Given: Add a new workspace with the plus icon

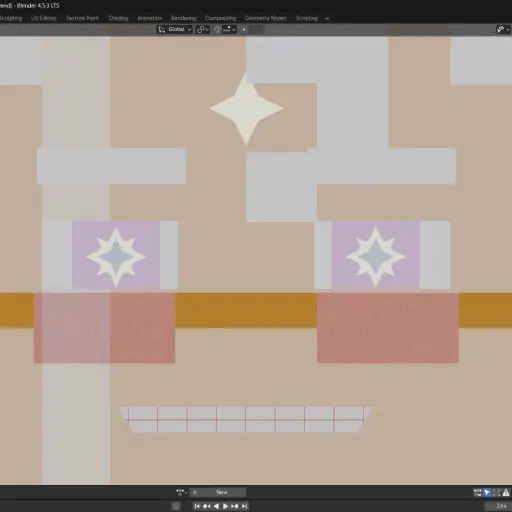Looking at the screenshot, I should [327, 18].
